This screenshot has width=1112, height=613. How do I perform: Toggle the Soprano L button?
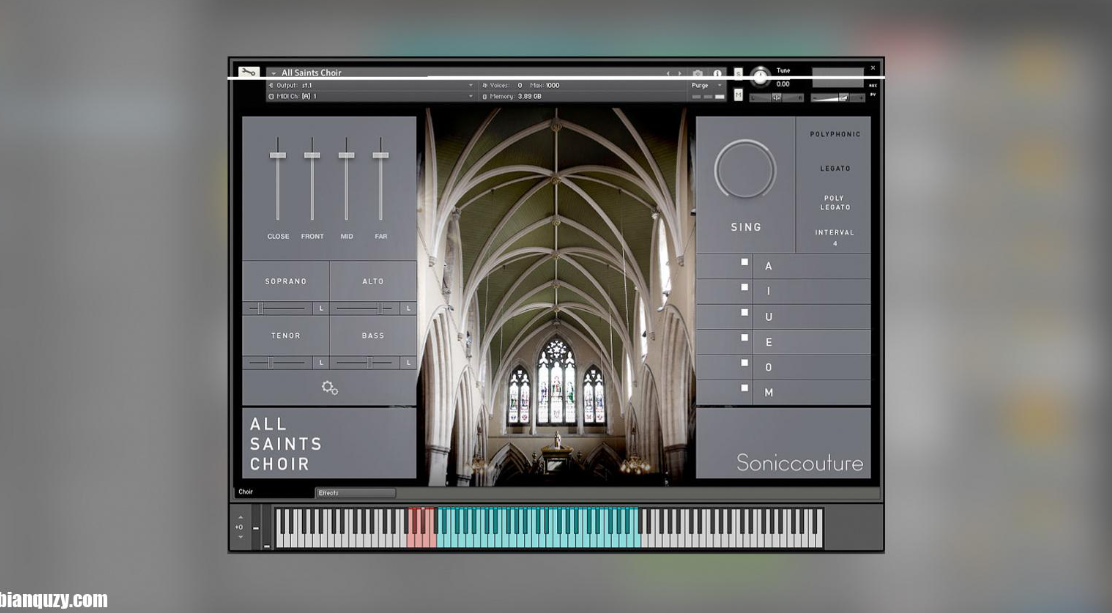(321, 308)
